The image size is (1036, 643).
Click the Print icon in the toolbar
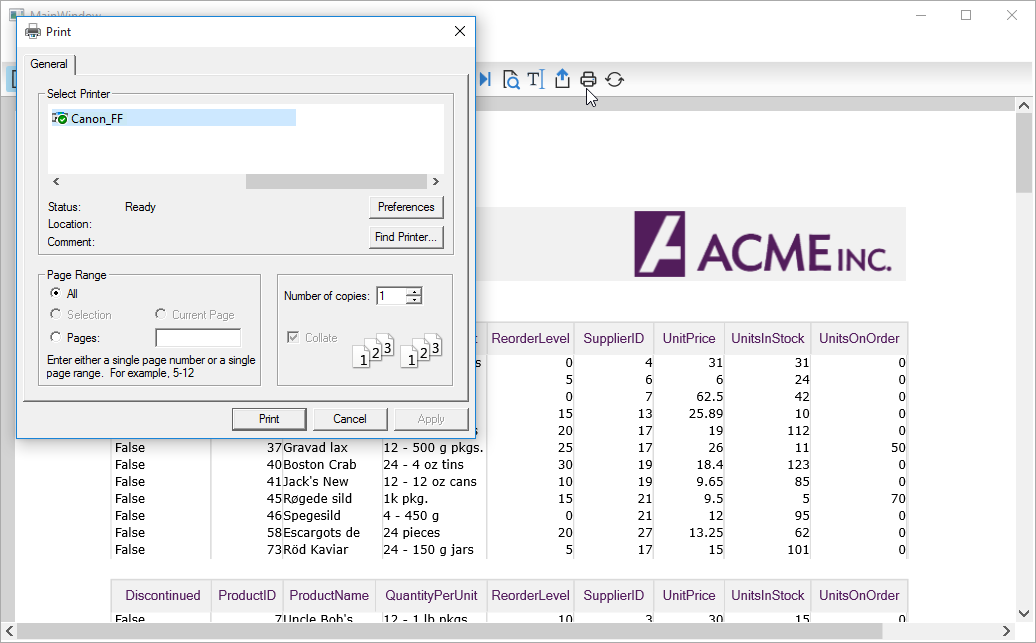588,79
